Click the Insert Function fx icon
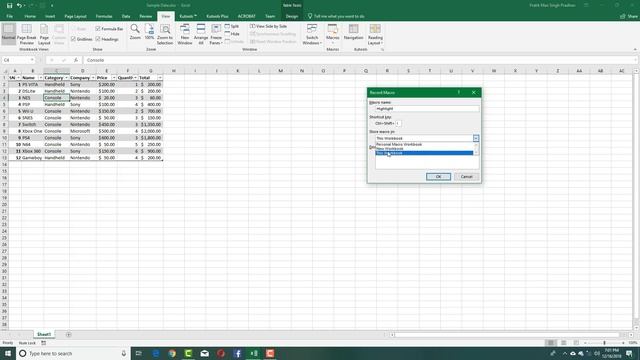Viewport: 640px width, 360px height. (x=76, y=60)
